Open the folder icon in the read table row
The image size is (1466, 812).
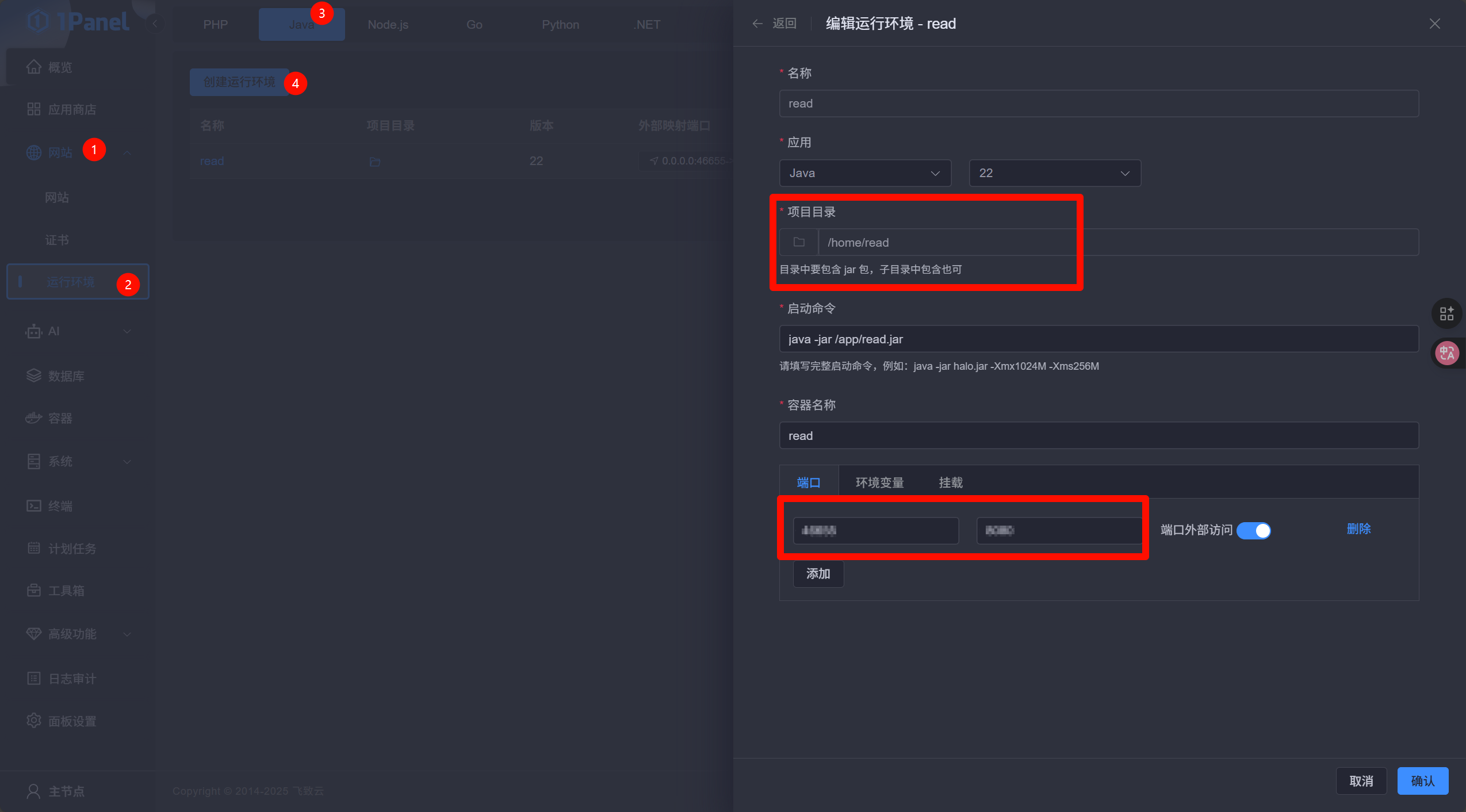pyautogui.click(x=374, y=162)
